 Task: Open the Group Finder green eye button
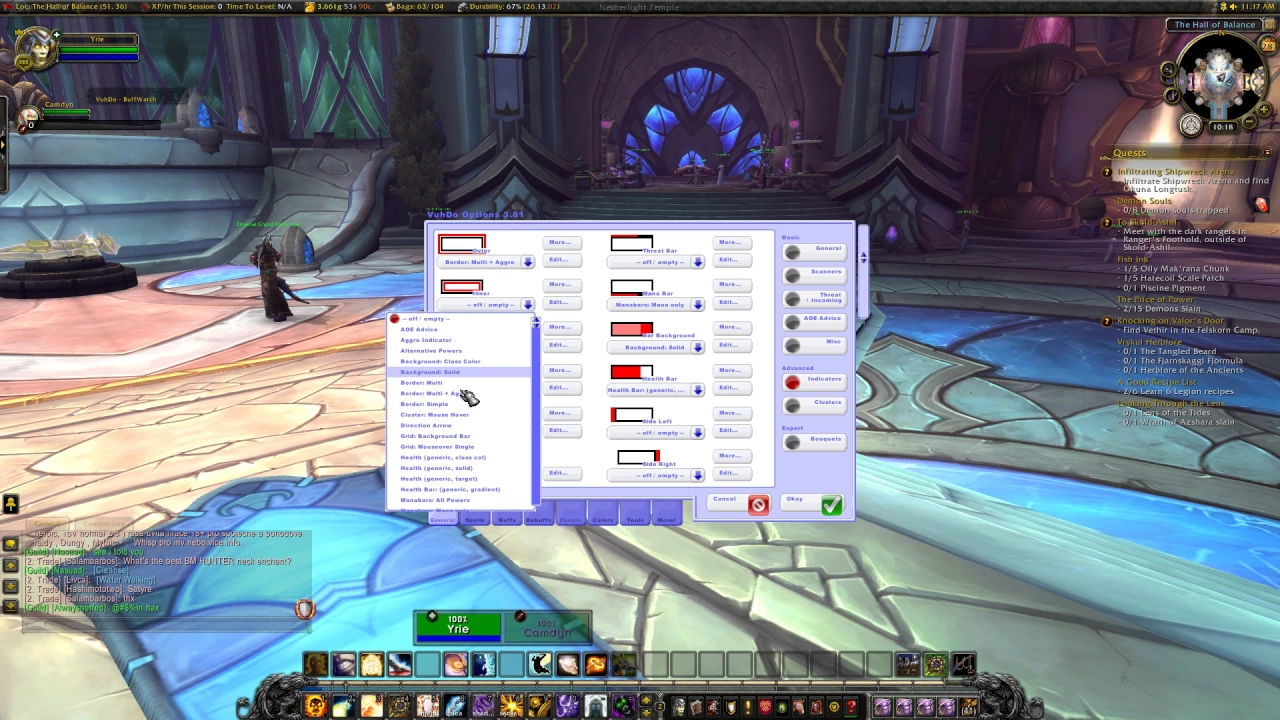pos(782,706)
